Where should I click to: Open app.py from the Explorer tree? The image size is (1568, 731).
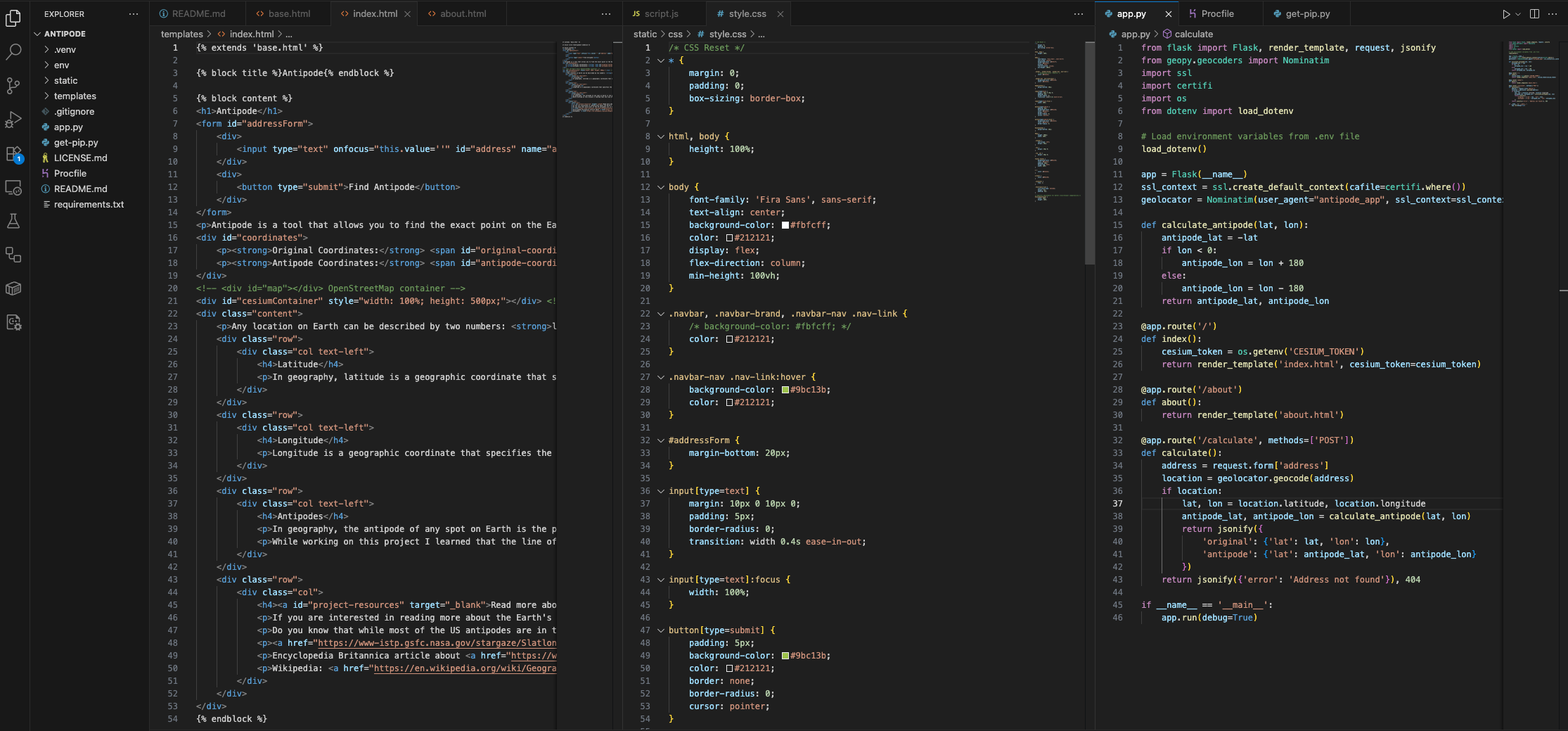coord(68,127)
